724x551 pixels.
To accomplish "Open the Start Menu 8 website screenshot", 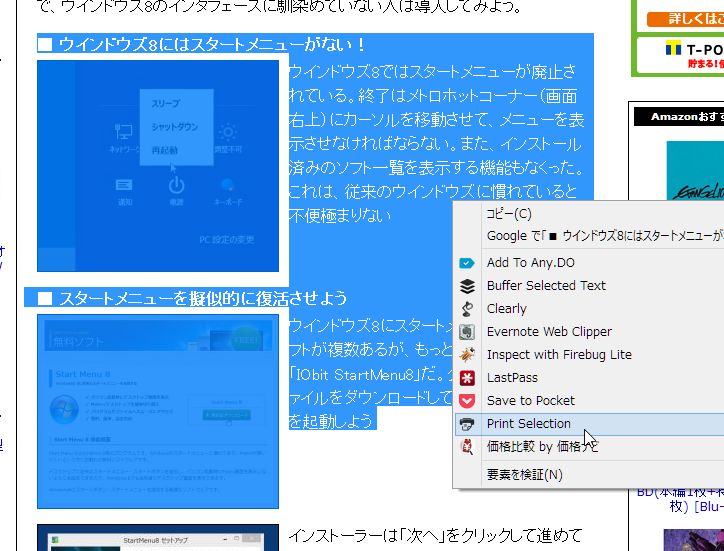I will 158,412.
